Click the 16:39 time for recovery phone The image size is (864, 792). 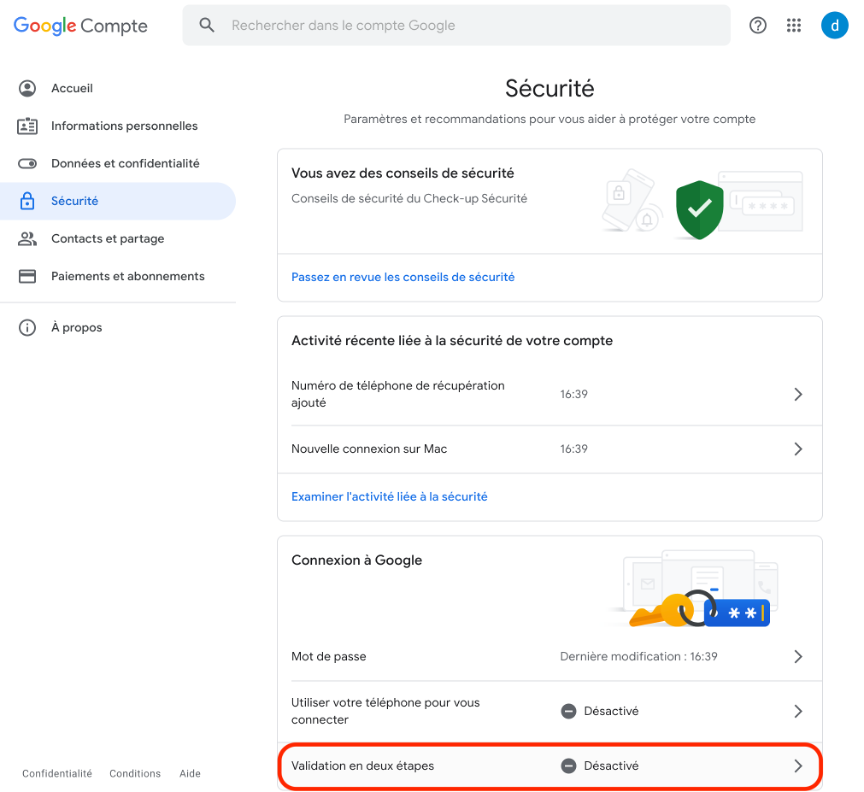point(574,394)
